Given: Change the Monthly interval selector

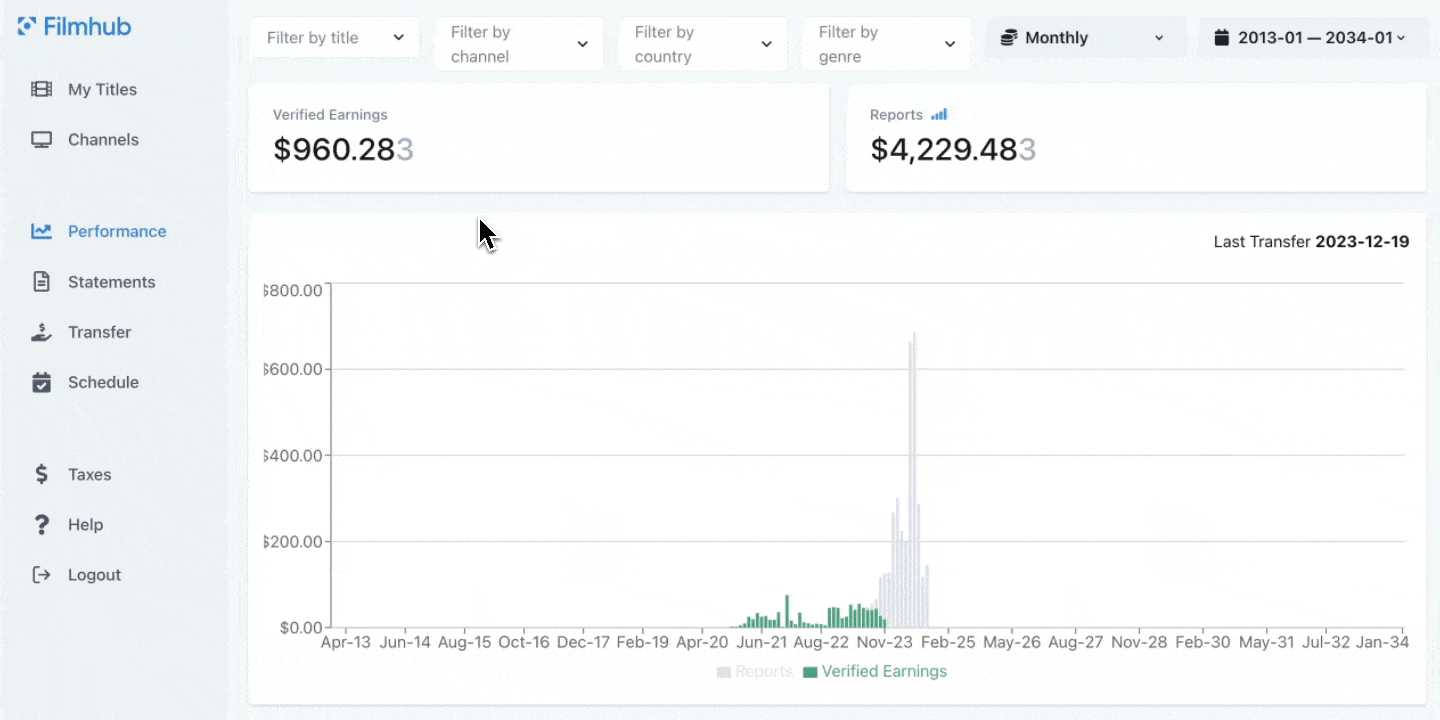Looking at the screenshot, I should click(x=1084, y=38).
